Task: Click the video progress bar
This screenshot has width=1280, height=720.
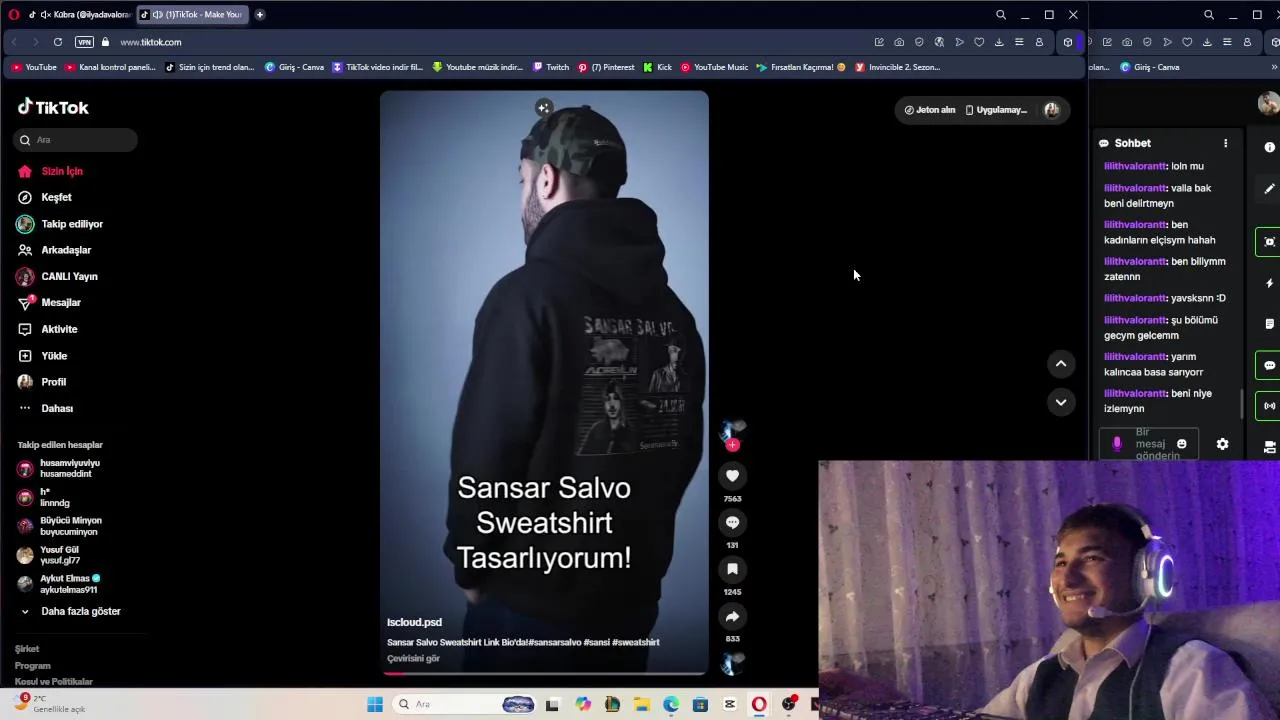Action: coord(544,673)
